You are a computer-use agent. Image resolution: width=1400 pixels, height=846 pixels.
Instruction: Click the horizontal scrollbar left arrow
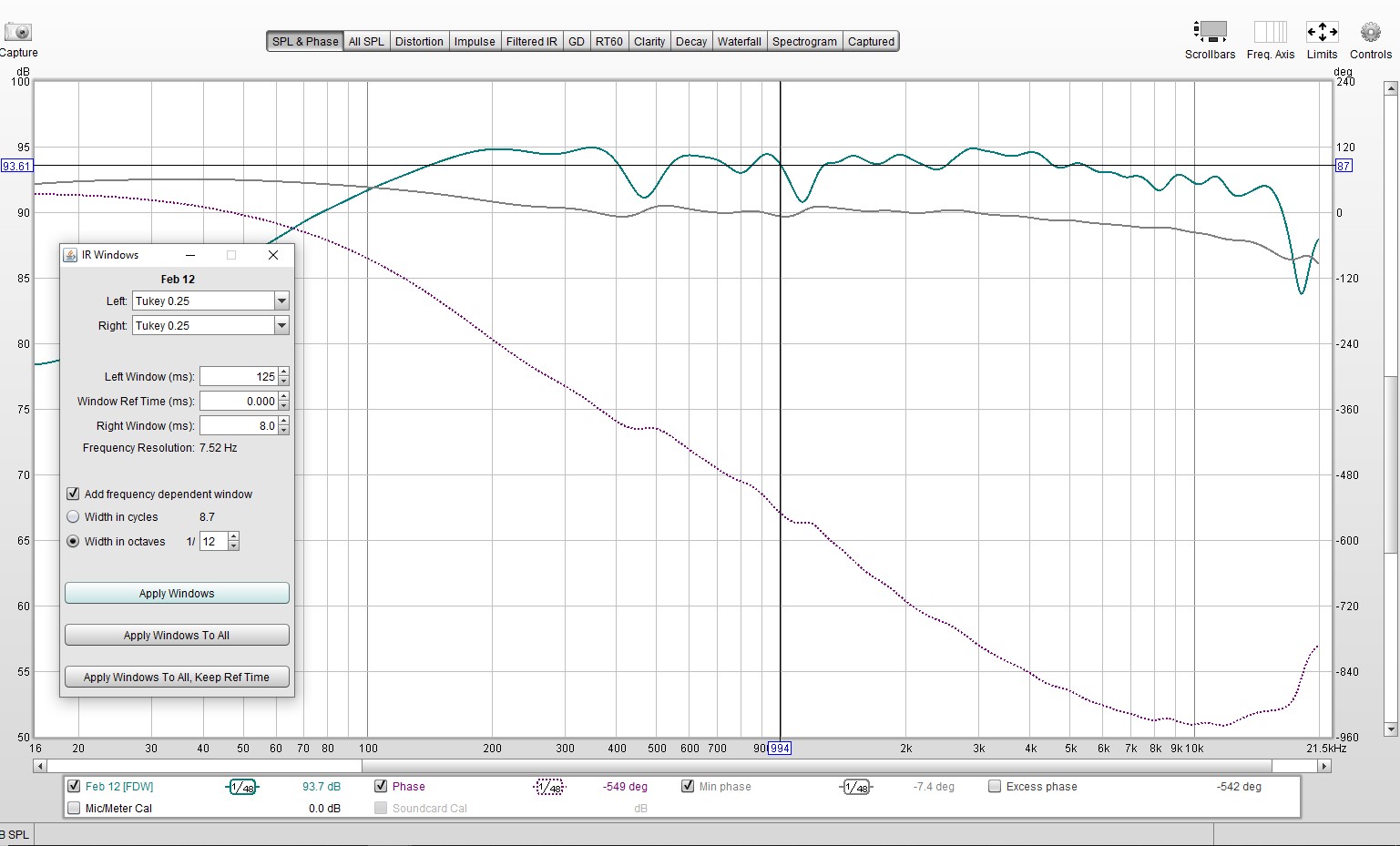tap(39, 766)
